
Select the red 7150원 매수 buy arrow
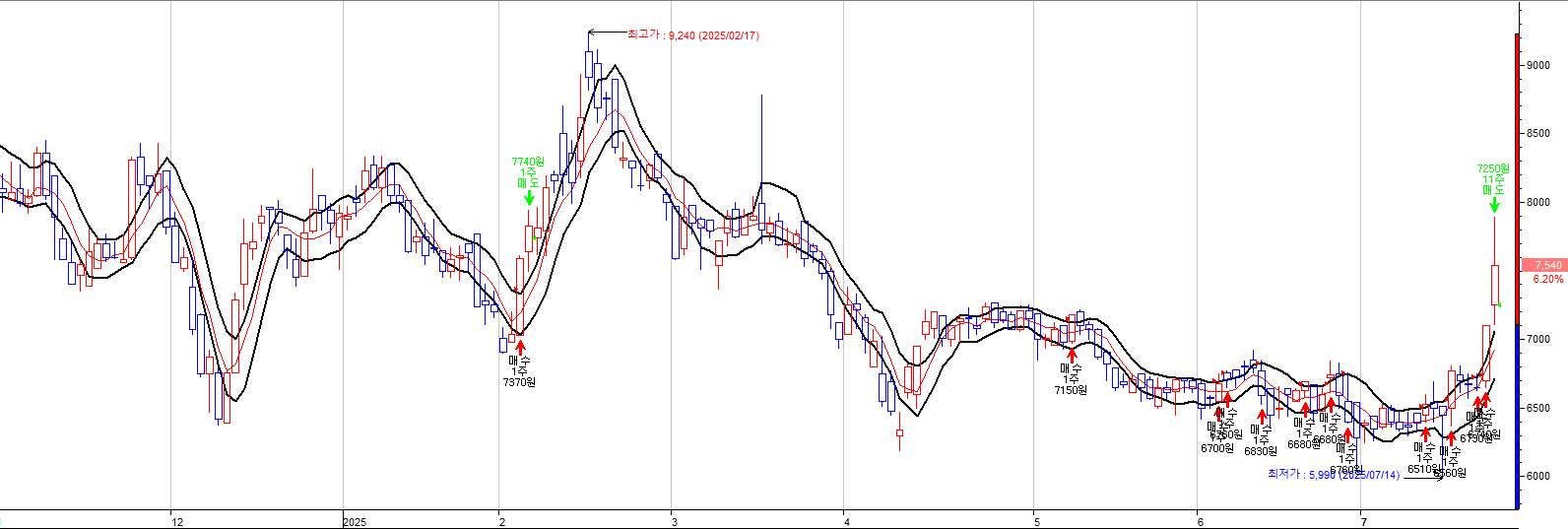[x=1072, y=355]
